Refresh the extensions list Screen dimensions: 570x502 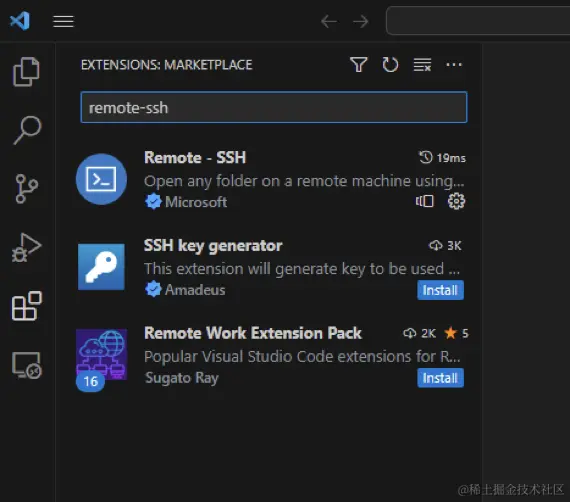390,65
